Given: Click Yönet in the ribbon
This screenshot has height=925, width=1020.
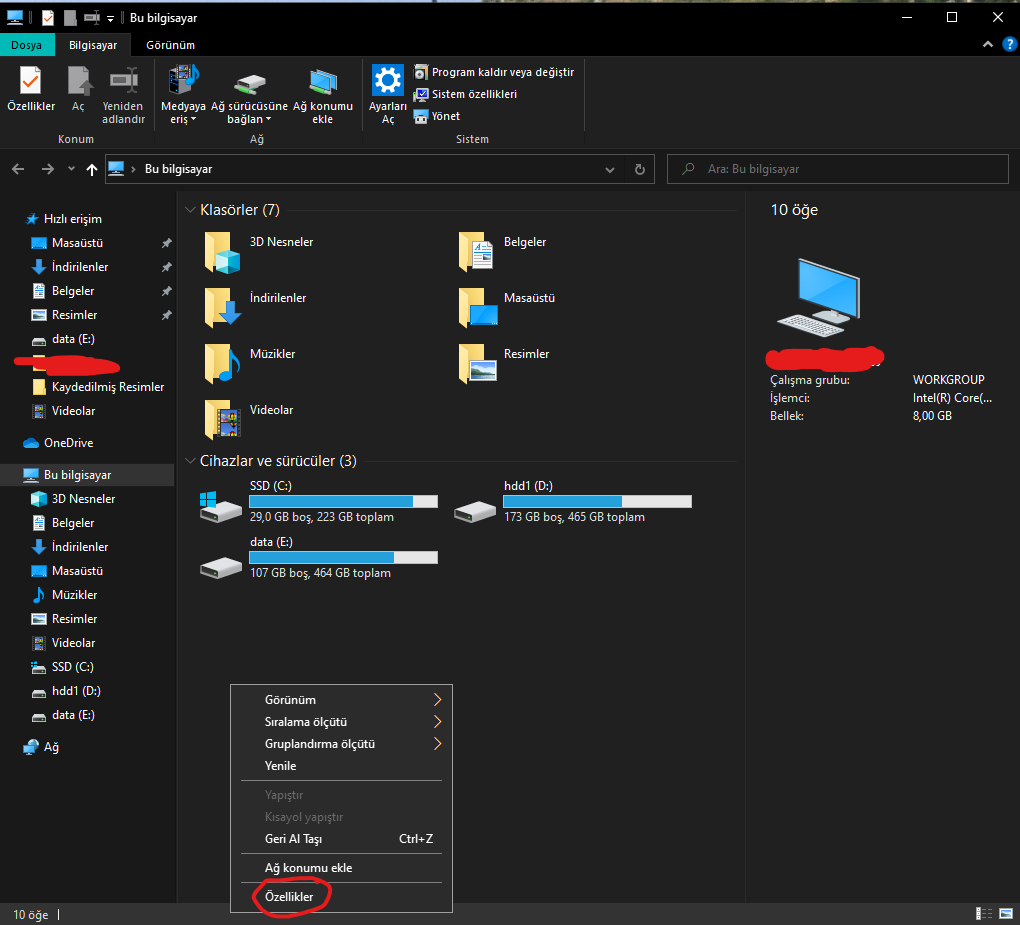Looking at the screenshot, I should coord(437,116).
